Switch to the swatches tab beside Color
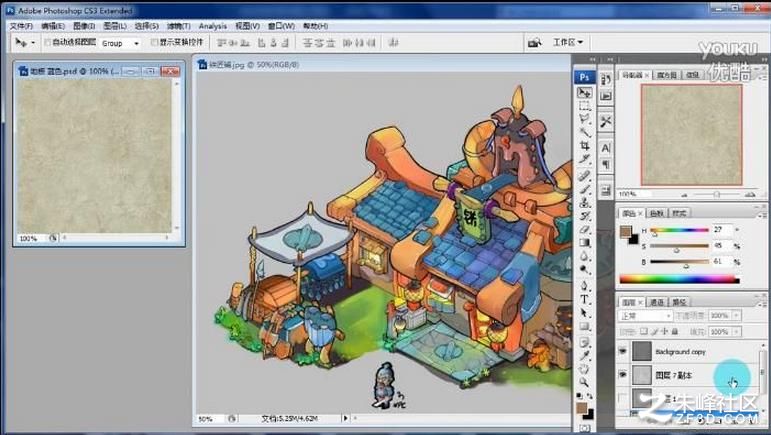This screenshot has width=771, height=435. tap(656, 213)
